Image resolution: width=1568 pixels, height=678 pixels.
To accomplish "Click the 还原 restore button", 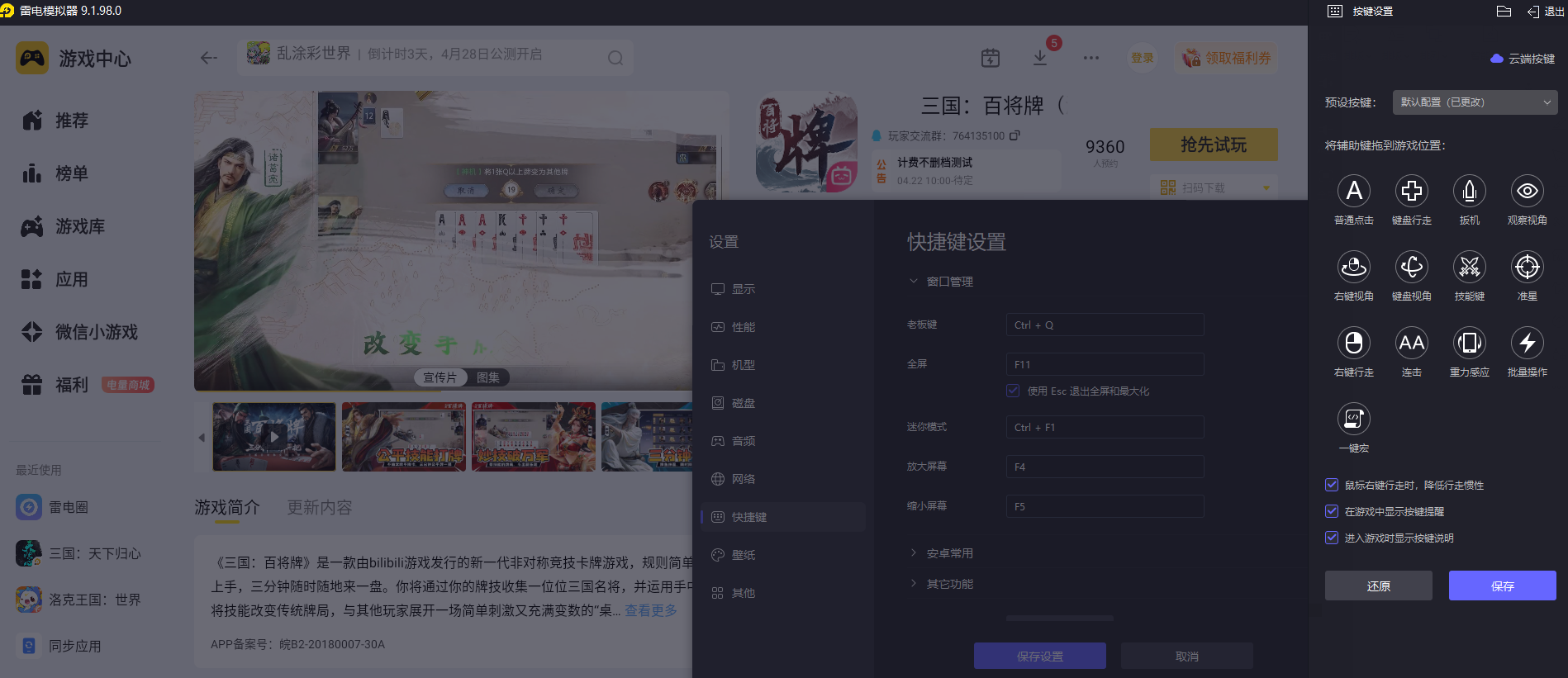I will click(x=1378, y=586).
